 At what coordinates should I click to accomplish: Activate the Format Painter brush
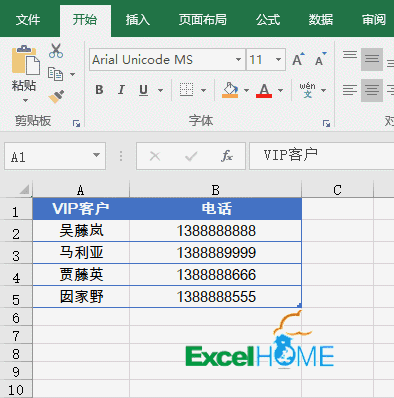(x=56, y=97)
